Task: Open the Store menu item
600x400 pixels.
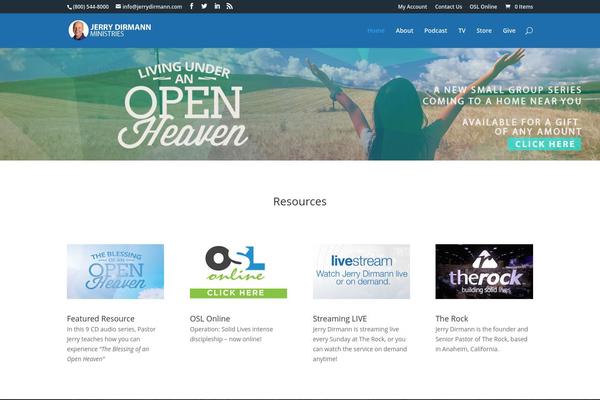Action: click(484, 31)
